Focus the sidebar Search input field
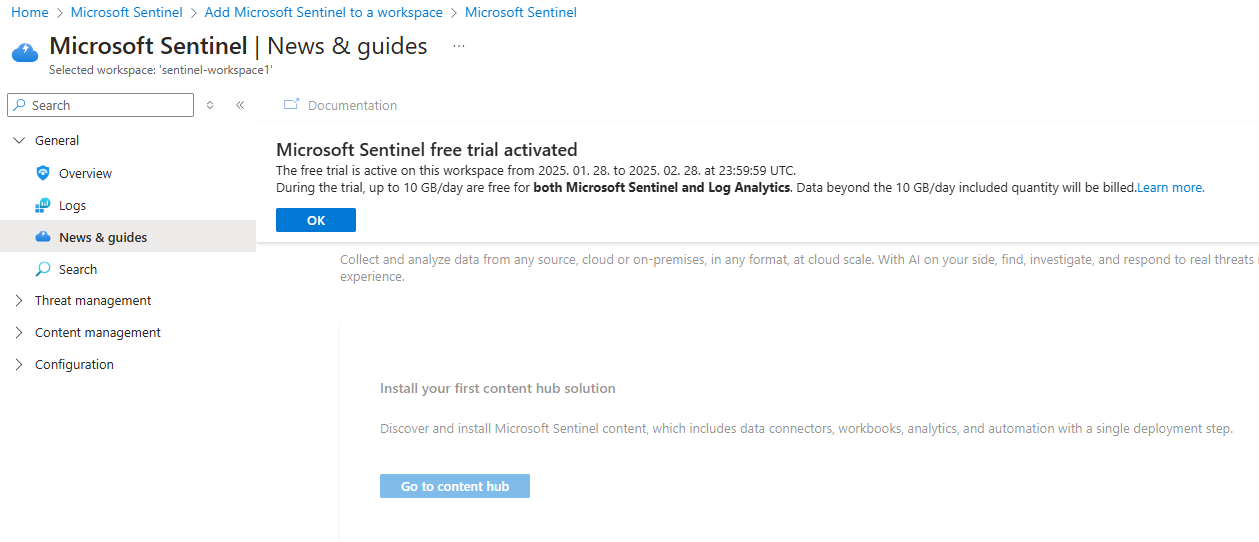The width and height of the screenshot is (1259, 542). point(110,105)
